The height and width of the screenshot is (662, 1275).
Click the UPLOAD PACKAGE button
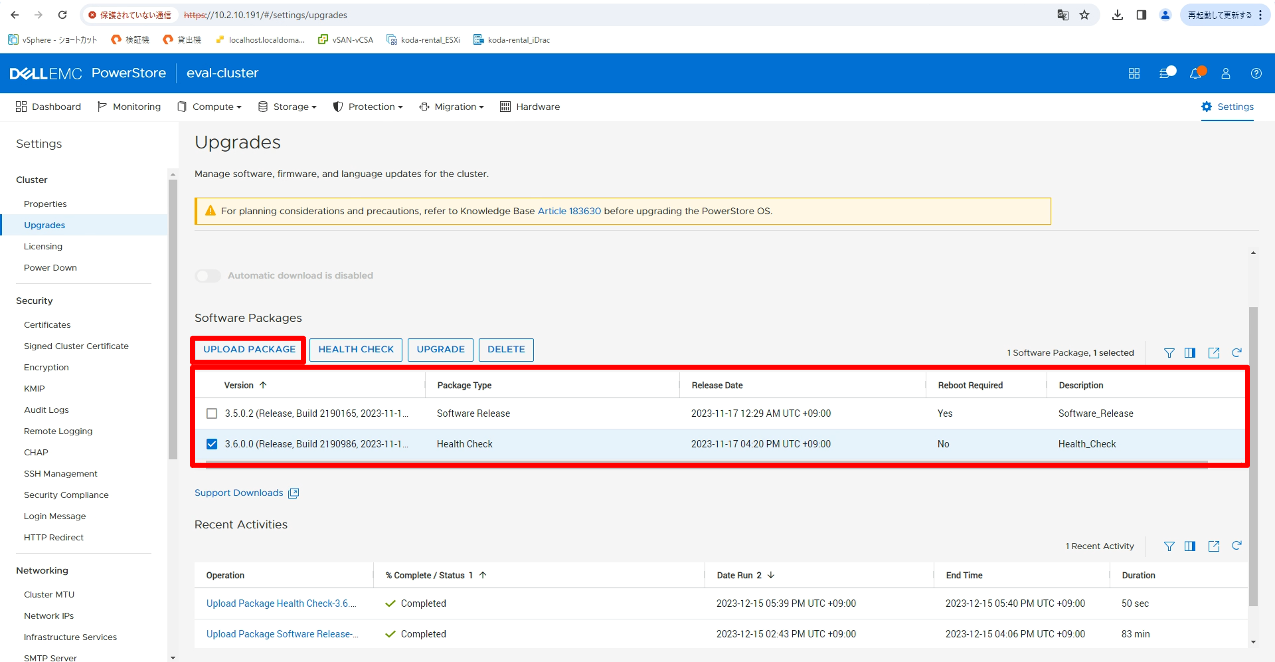[249, 349]
